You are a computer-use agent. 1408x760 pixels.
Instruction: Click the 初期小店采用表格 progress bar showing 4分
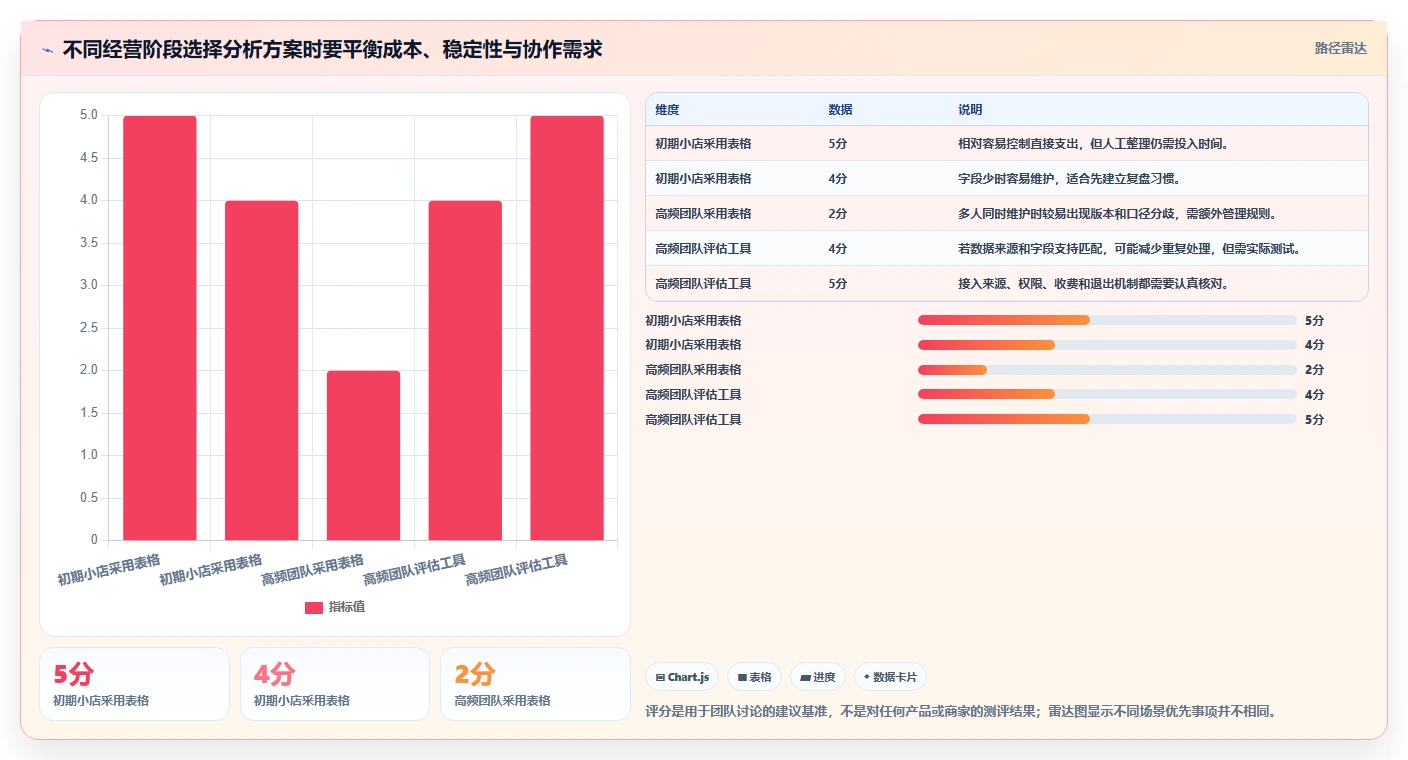[x=1107, y=345]
